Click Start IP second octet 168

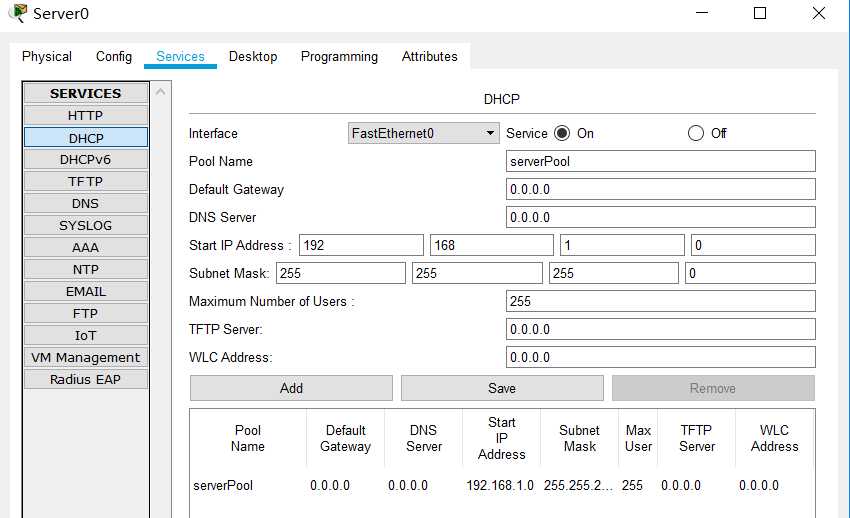point(492,245)
